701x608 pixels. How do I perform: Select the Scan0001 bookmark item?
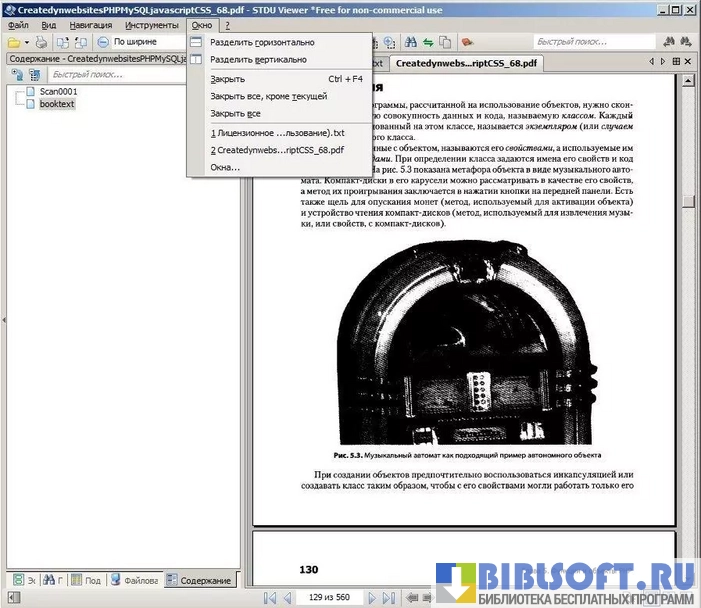58,91
